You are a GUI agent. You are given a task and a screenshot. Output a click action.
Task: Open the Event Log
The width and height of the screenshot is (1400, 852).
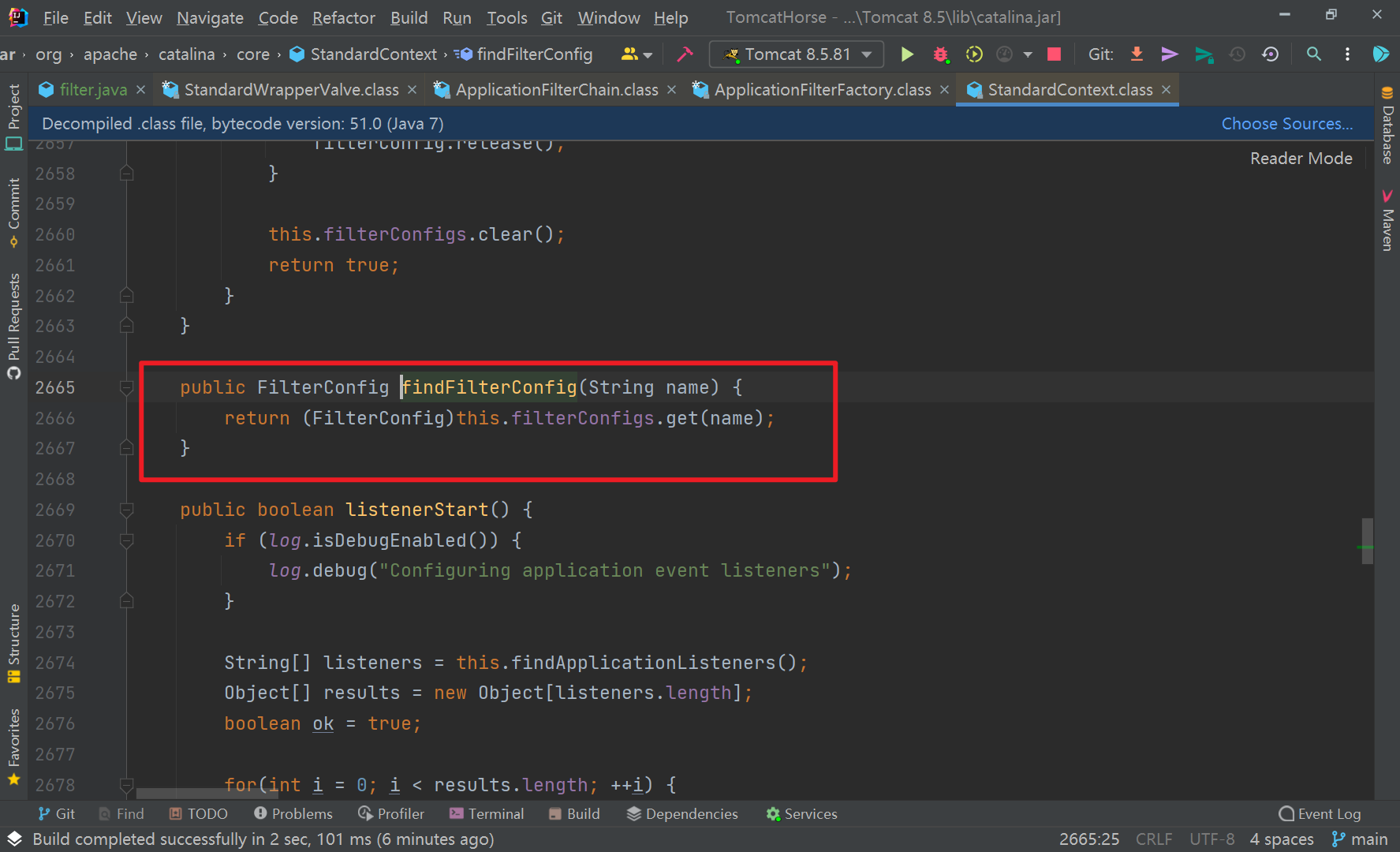pos(1320,813)
